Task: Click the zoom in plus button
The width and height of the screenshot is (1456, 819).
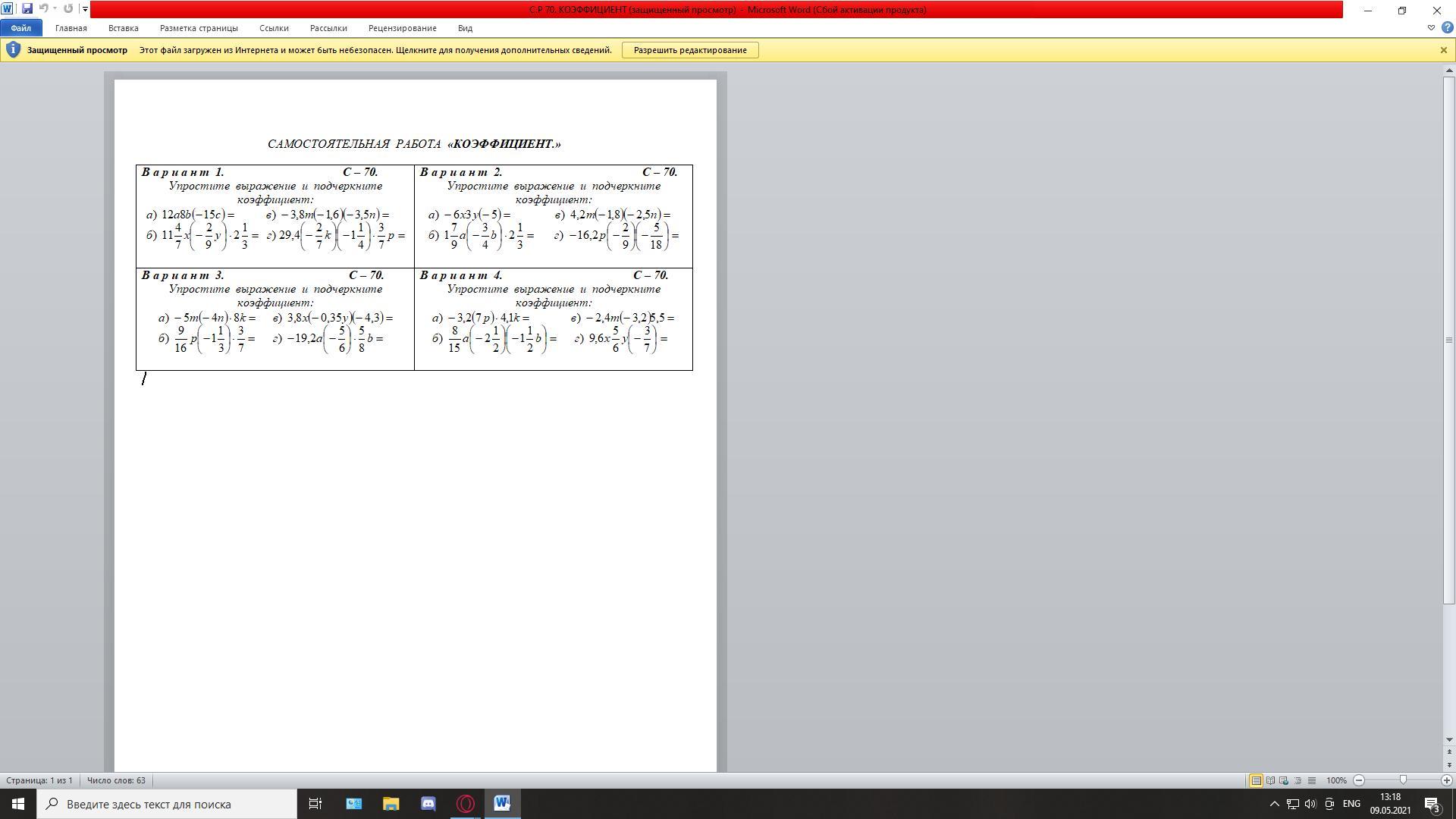Action: [x=1446, y=780]
